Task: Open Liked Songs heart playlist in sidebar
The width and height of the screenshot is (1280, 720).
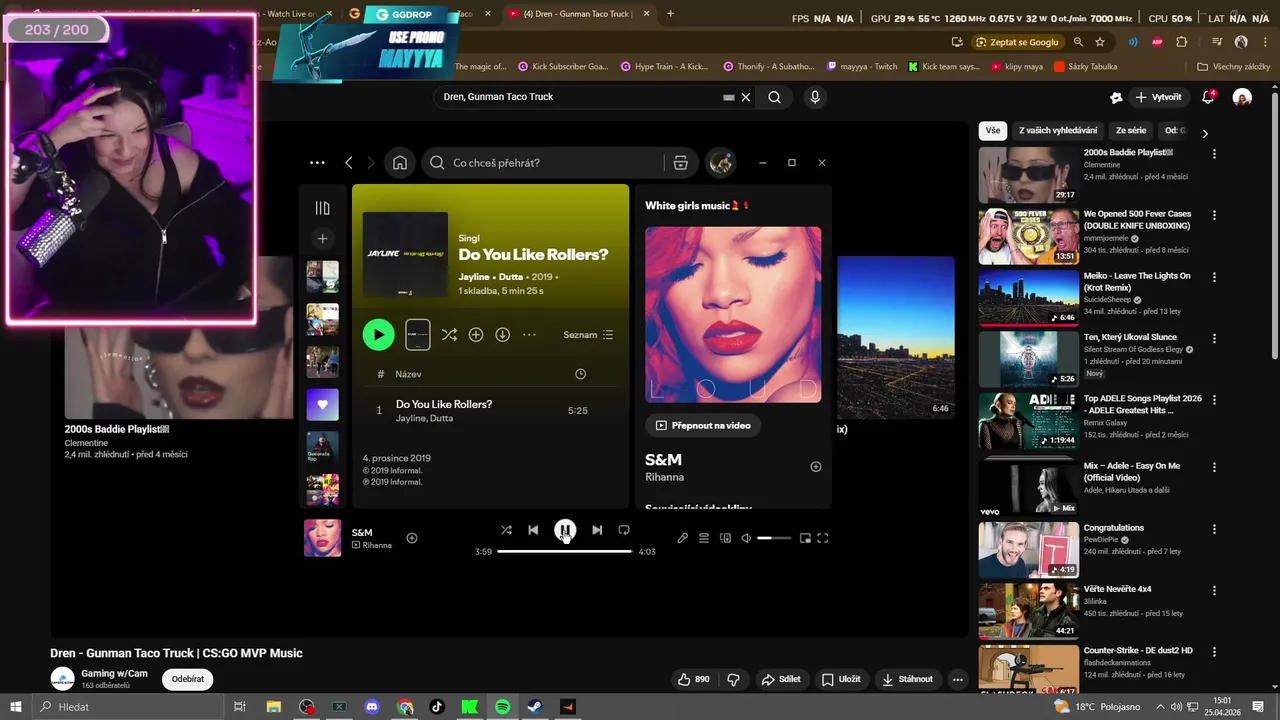Action: tap(322, 405)
